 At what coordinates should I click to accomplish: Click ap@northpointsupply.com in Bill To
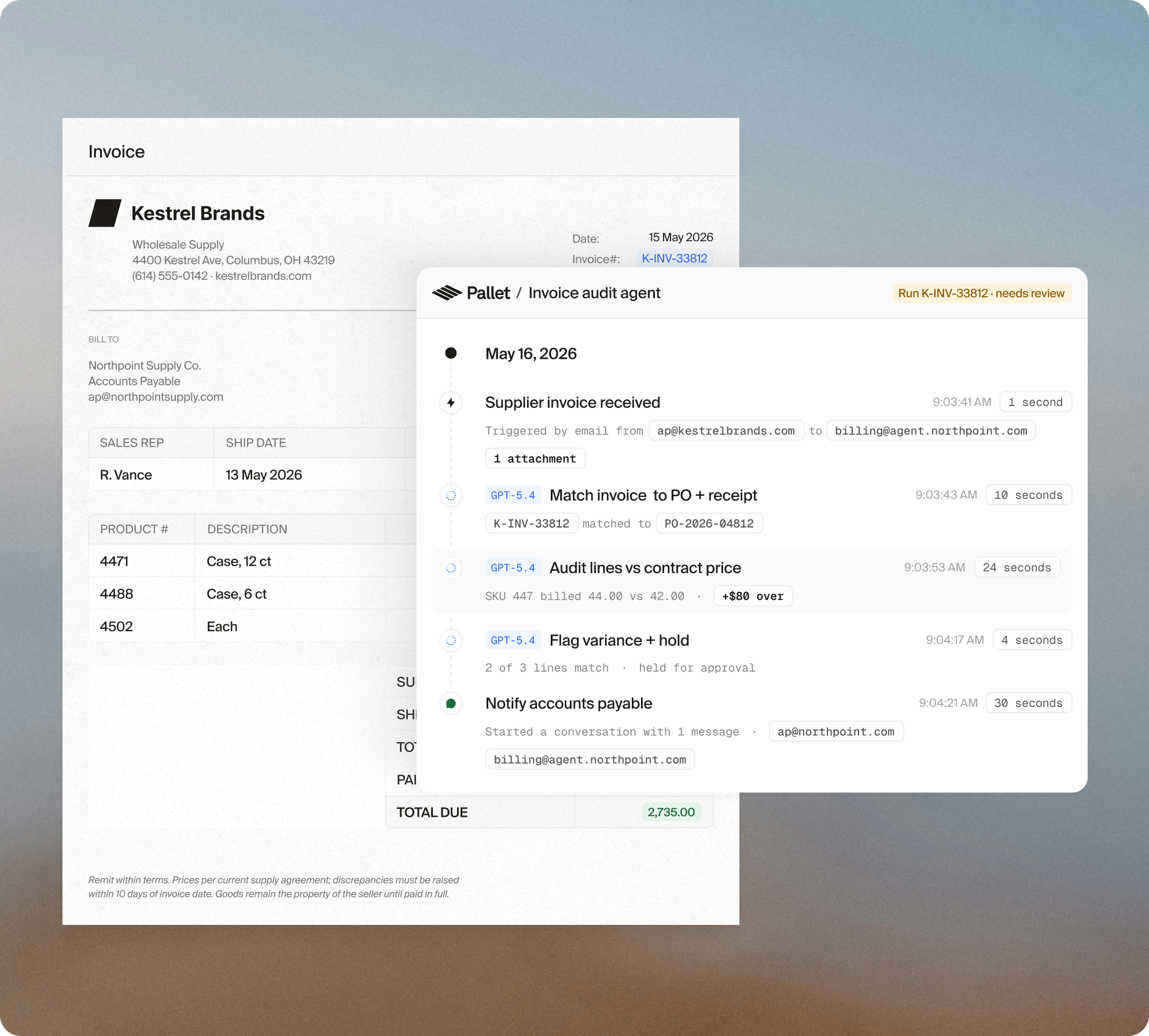coord(156,397)
